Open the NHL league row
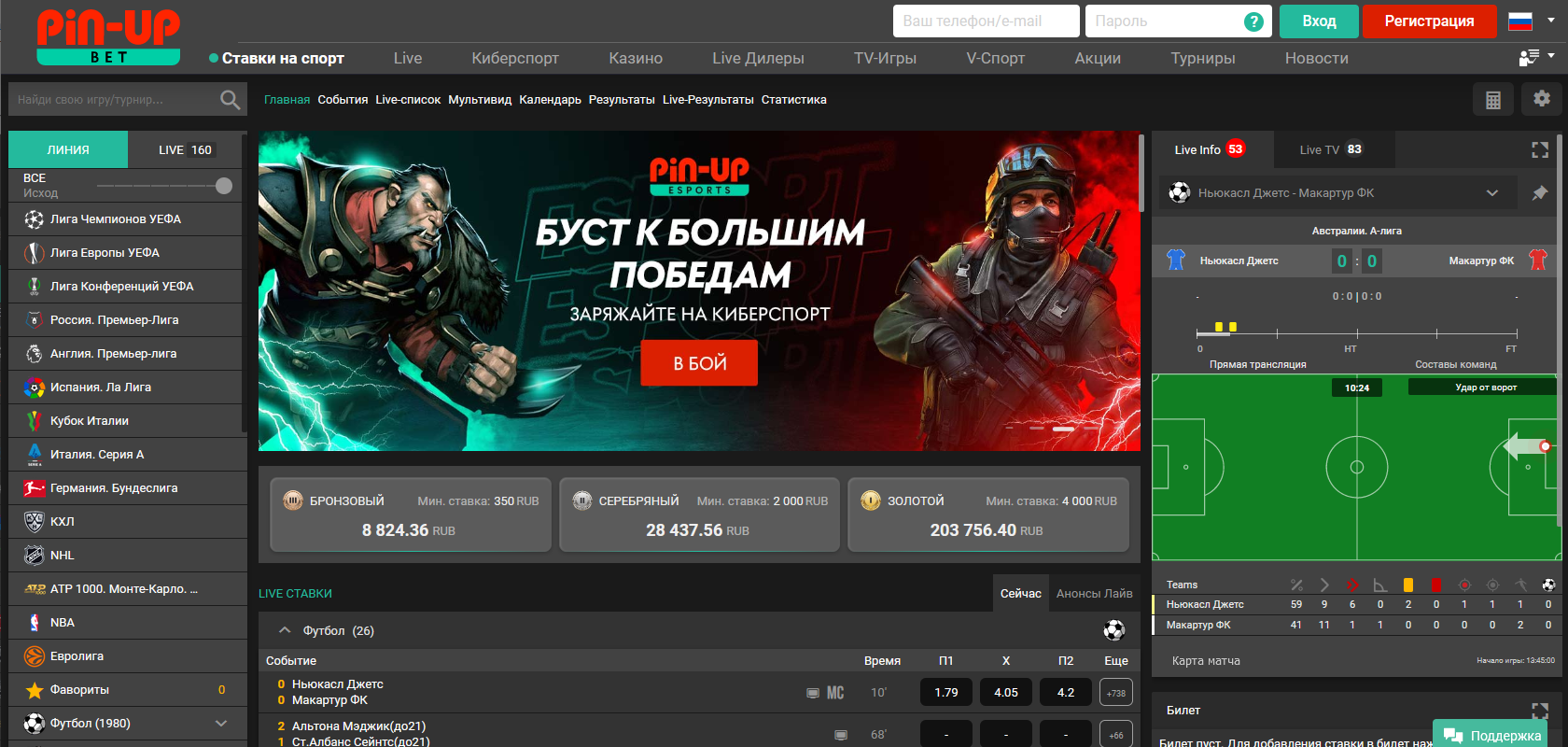Image resolution: width=1568 pixels, height=747 pixels. pos(128,556)
